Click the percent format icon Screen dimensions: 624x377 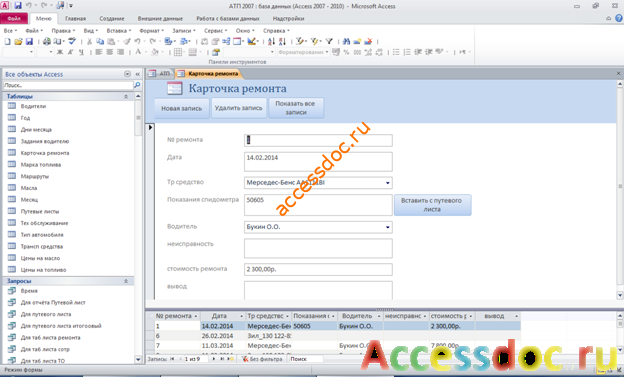tap(346, 52)
